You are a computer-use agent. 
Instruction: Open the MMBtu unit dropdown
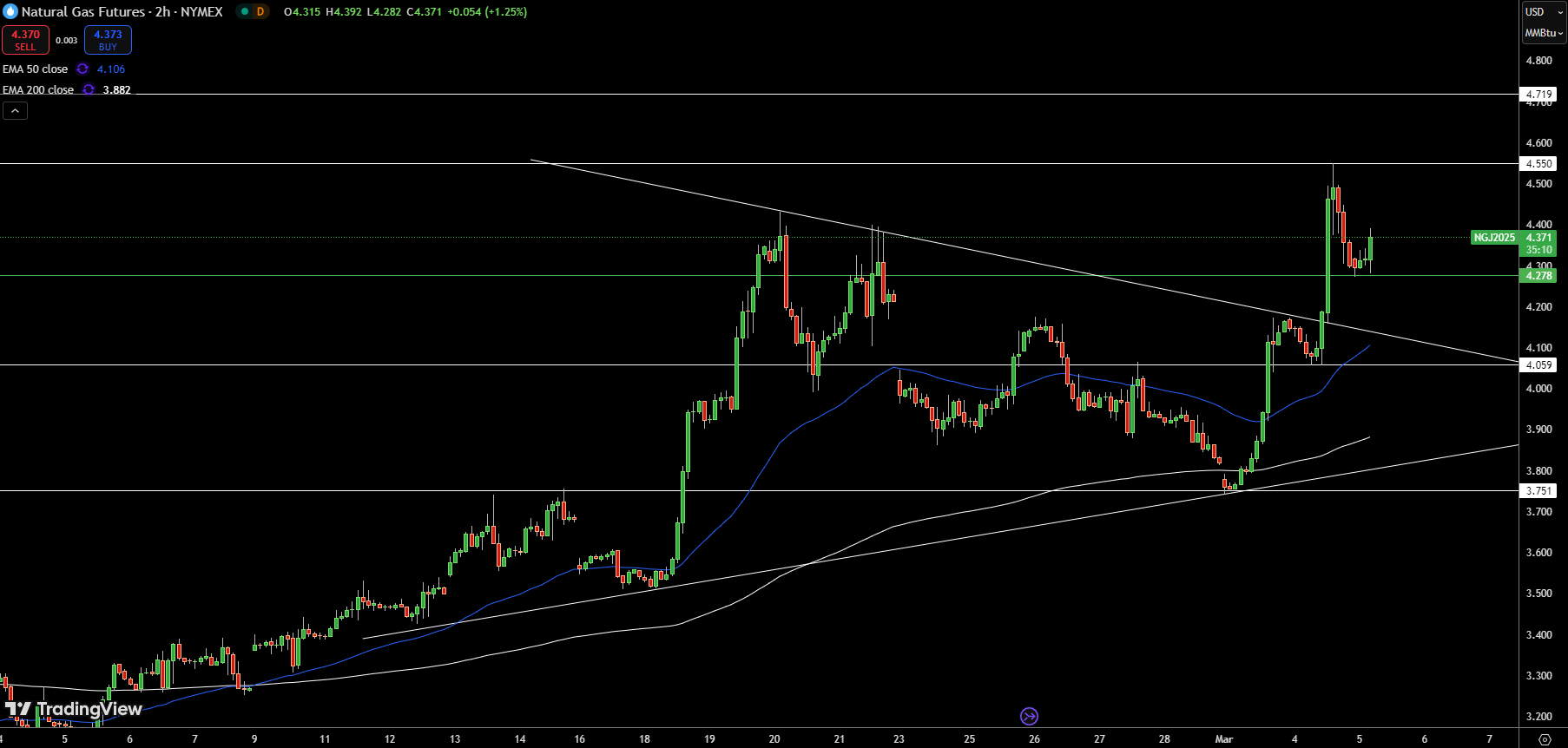(x=1544, y=32)
